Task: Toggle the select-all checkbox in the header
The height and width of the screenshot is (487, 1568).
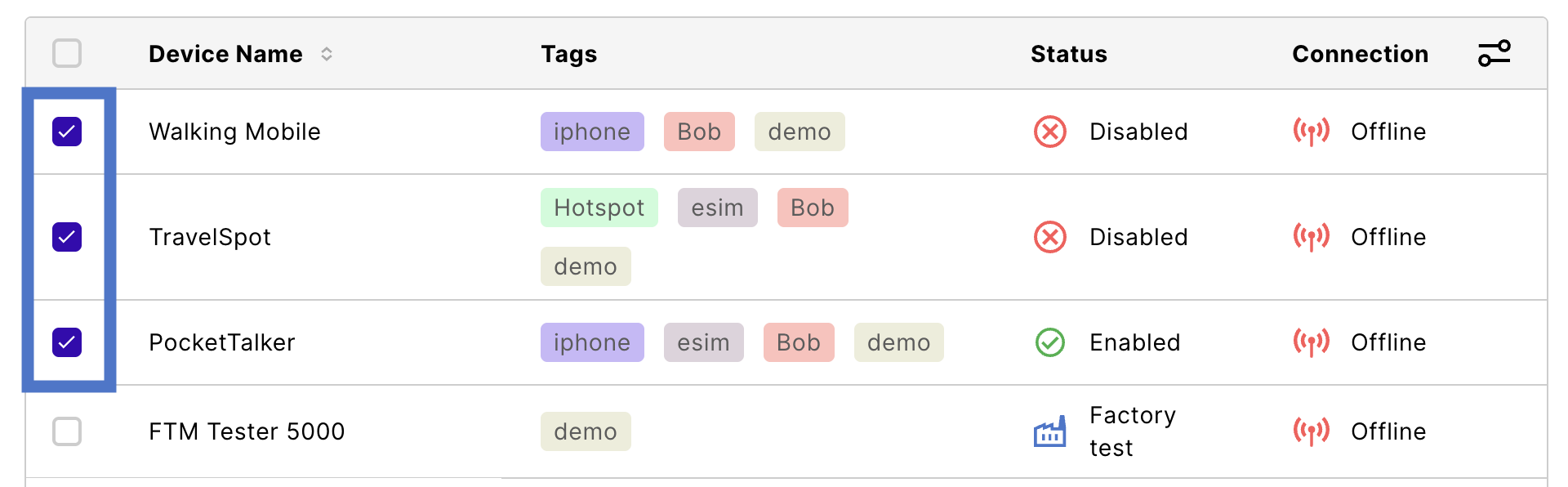Action: [x=67, y=53]
